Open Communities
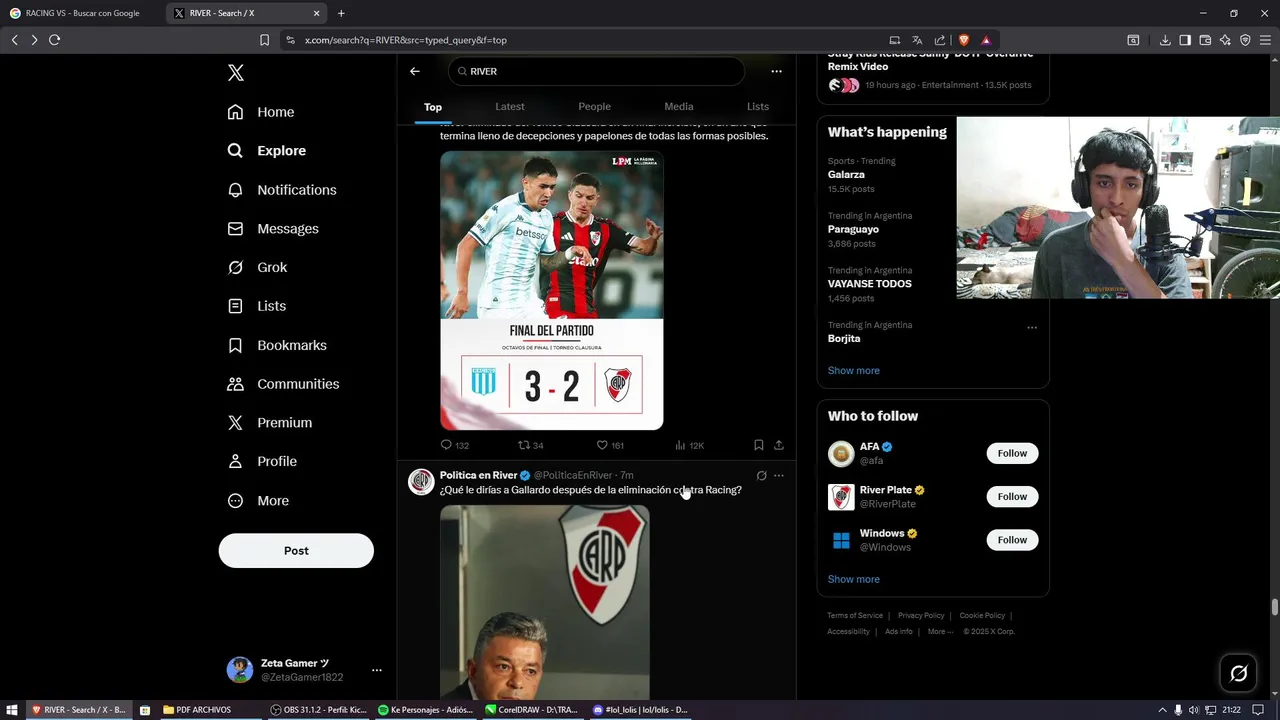 pyautogui.click(x=283, y=384)
